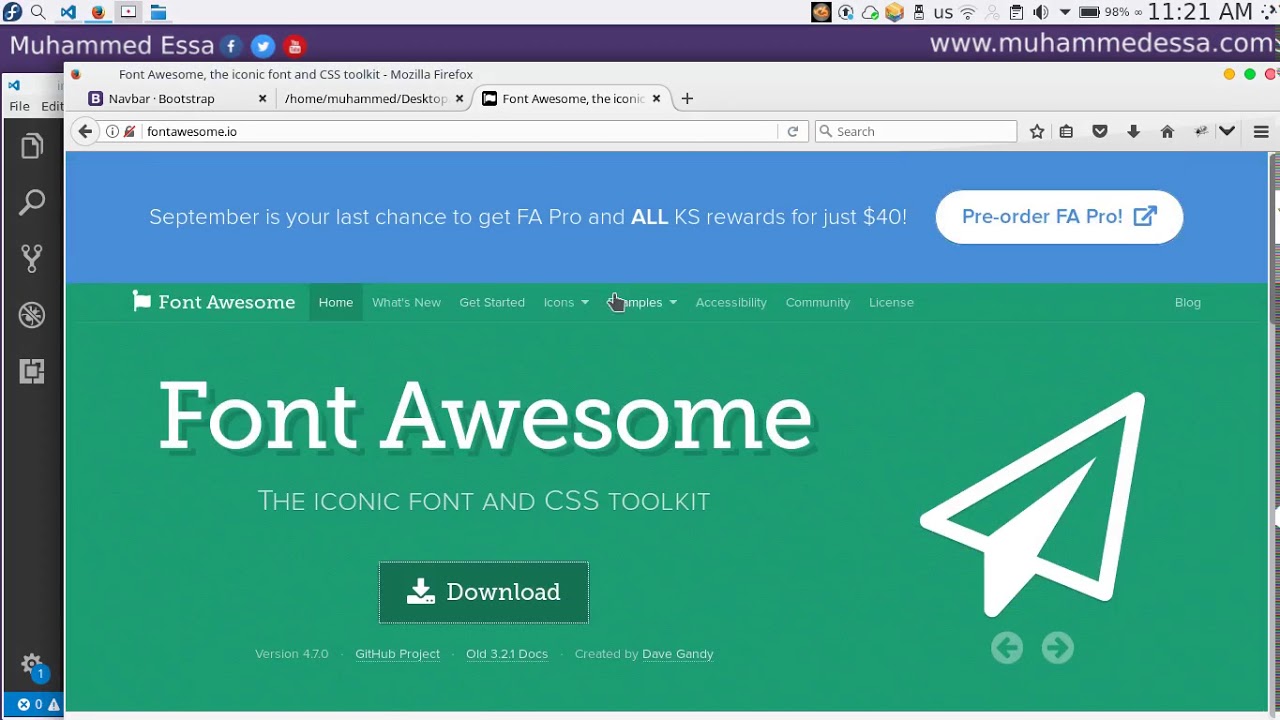Click the page vertical scrollbar
The width and height of the screenshot is (1280, 720).
[x=1274, y=238]
